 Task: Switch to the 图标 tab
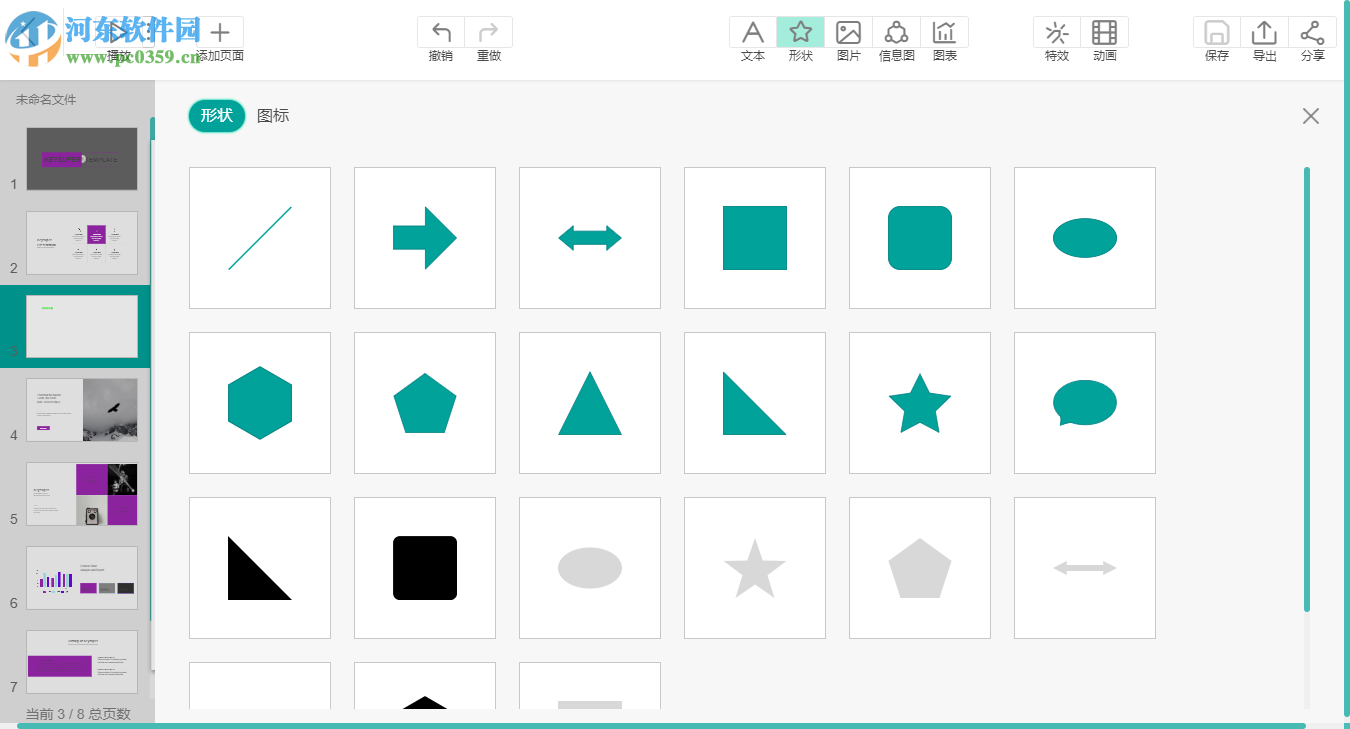pyautogui.click(x=273, y=116)
